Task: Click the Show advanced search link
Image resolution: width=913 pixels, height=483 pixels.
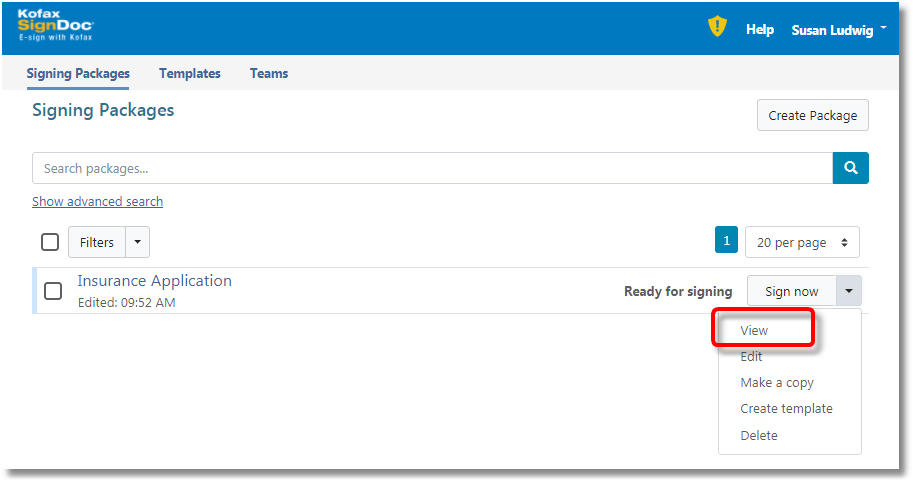Action: [97, 201]
